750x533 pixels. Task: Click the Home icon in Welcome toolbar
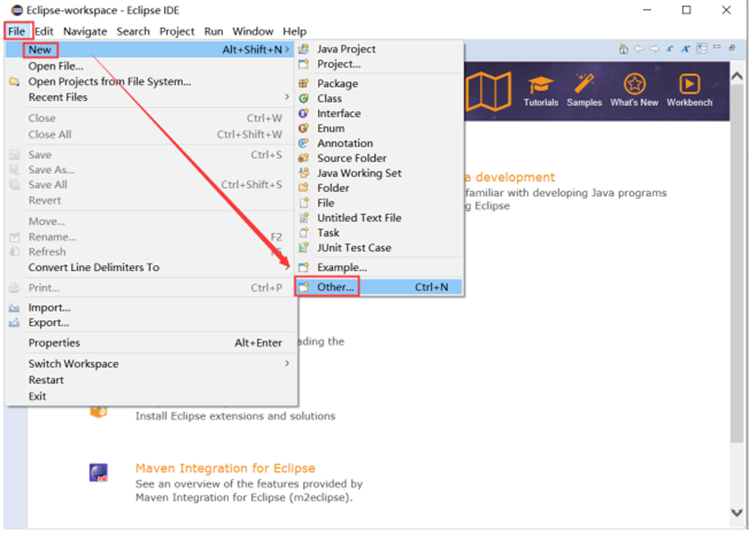coord(623,48)
